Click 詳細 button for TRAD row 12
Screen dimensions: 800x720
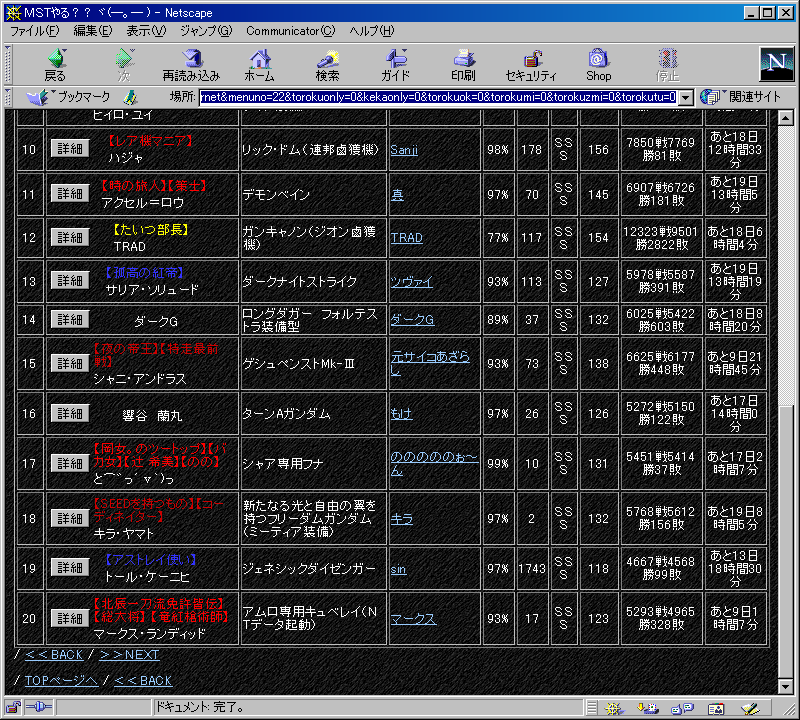(70, 237)
